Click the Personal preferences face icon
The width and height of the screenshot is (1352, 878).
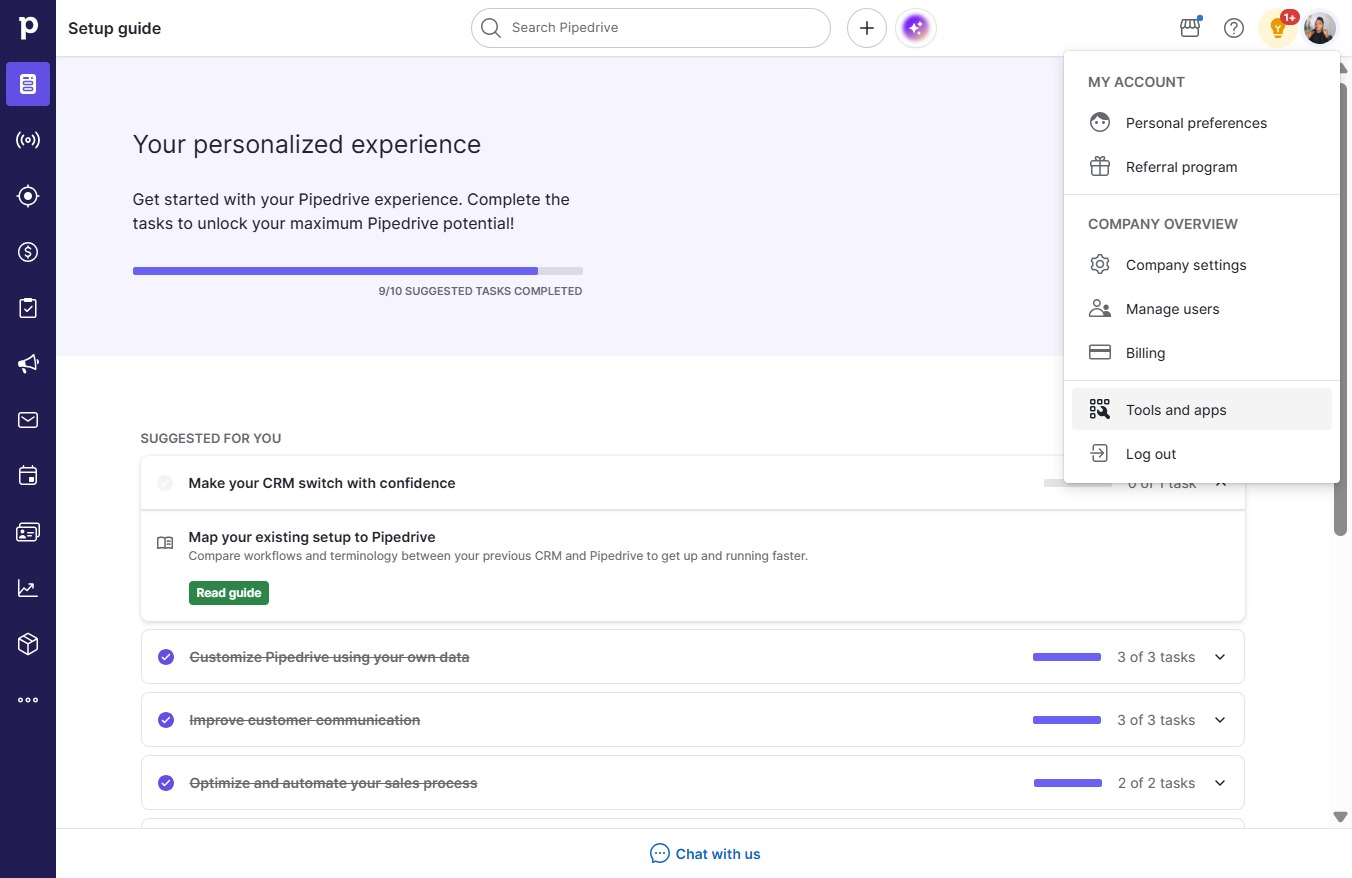coord(1100,123)
